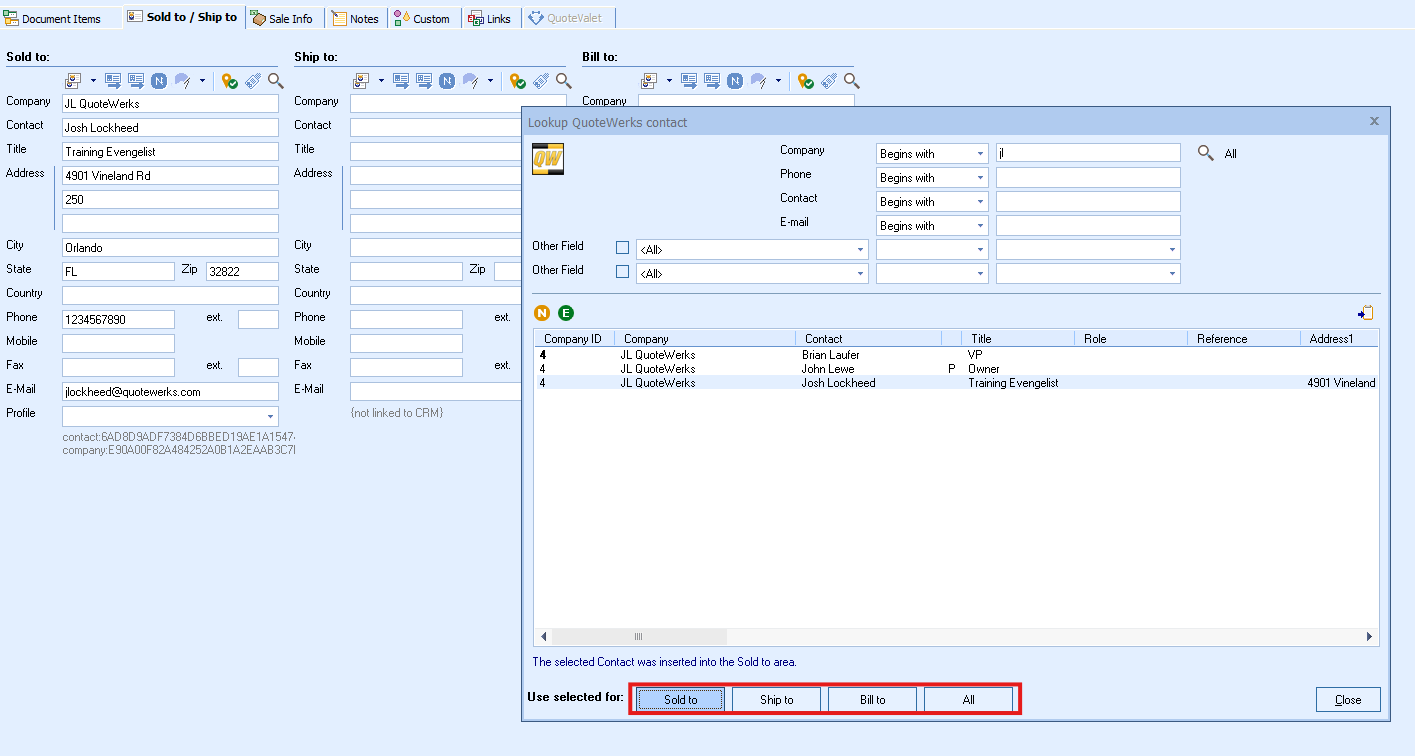Screen dimensions: 1415x756
Task: Click the blue N icon in Bill to toolbar
Action: [734, 81]
